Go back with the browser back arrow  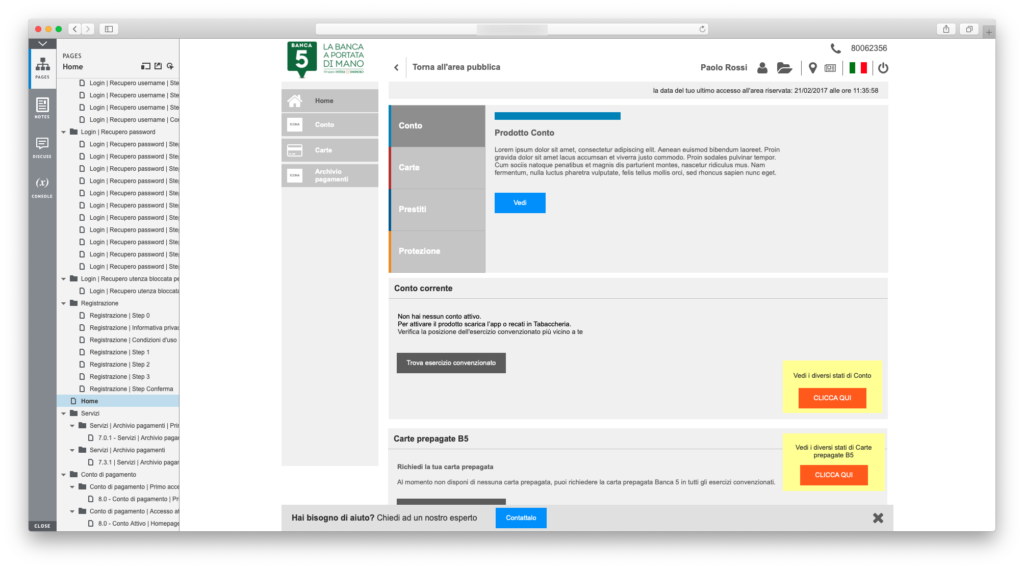coord(75,29)
